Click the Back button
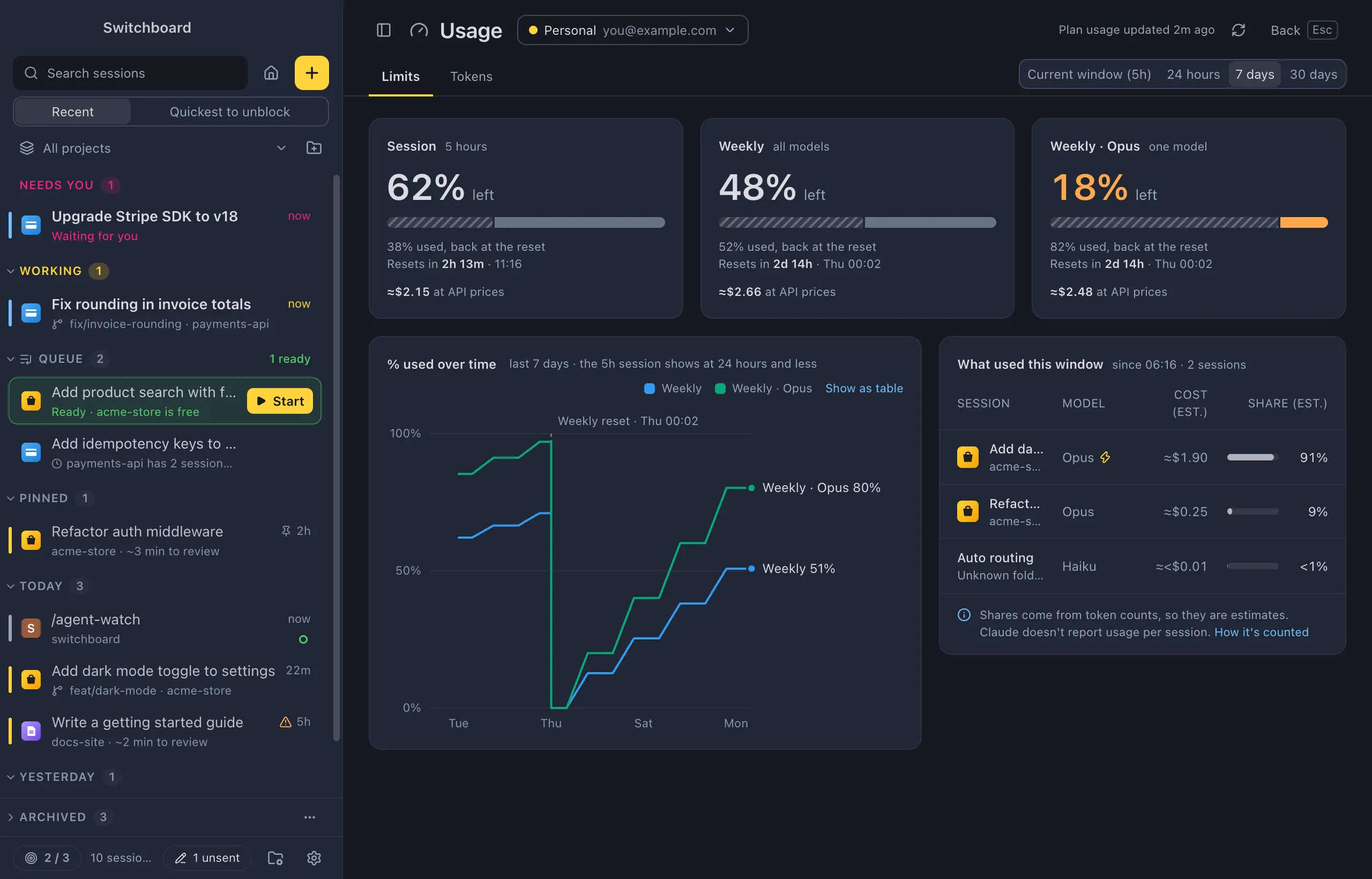The width and height of the screenshot is (1372, 879). (1303, 30)
